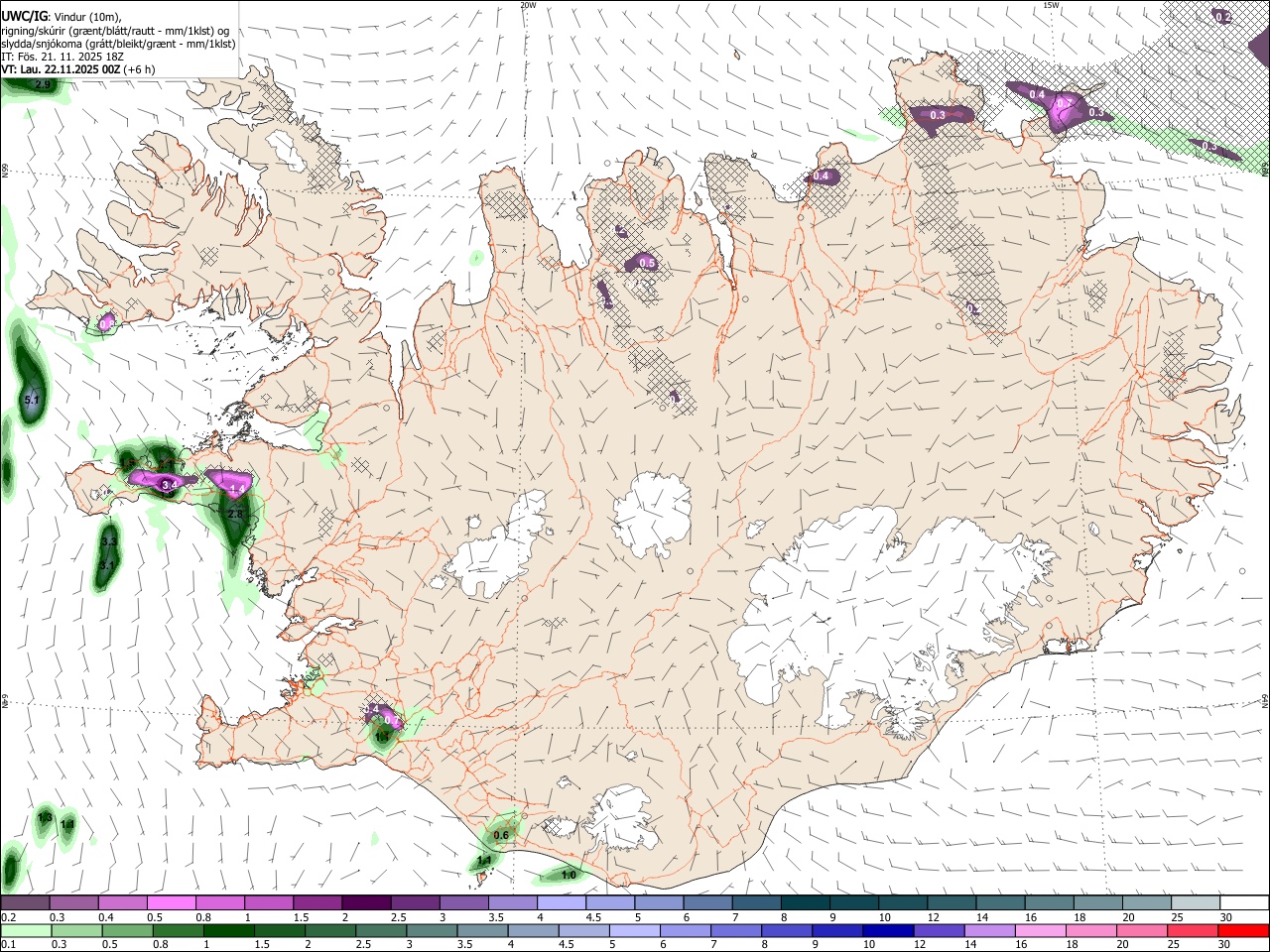Click the 1.0 value off the south coast
1270x952 pixels.
coord(569,875)
